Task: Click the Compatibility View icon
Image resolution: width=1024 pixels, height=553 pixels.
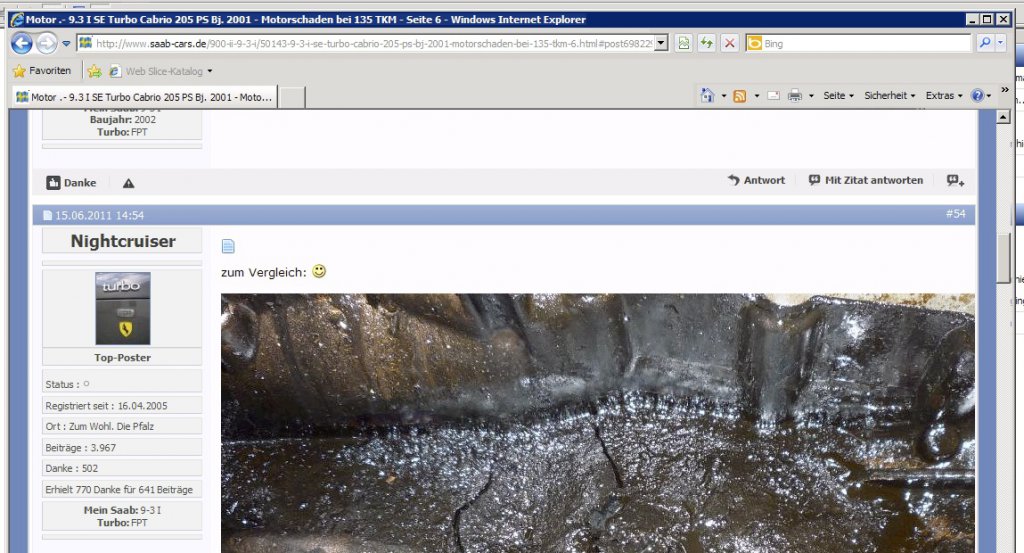Action: pos(683,44)
